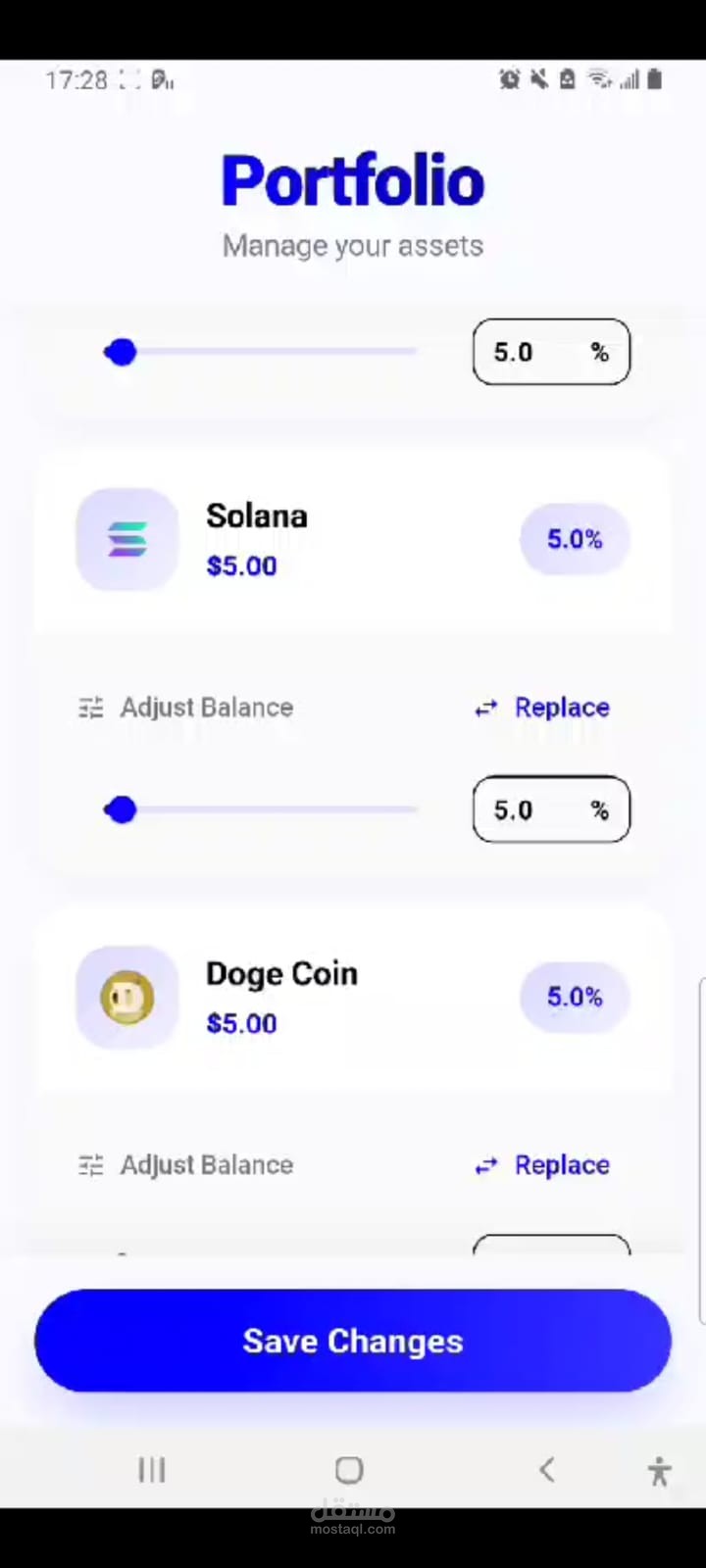Screen dimensions: 706x1568
Task: Click the swap arrows icon next to Doge Coin's Replace
Action: coord(486,1165)
